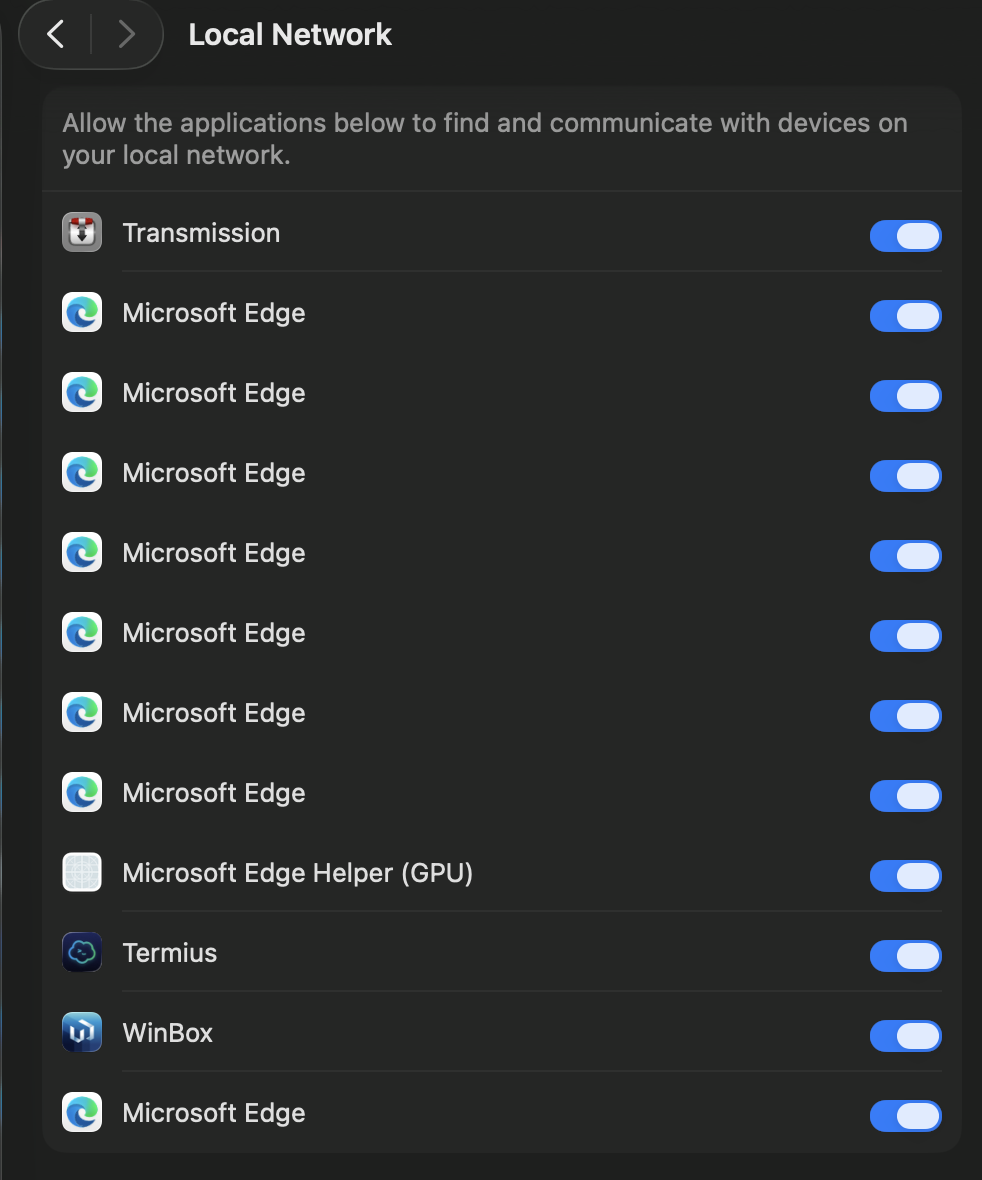Screen dimensions: 982x1180
Task: Click the Local Network page title
Action: 290,35
